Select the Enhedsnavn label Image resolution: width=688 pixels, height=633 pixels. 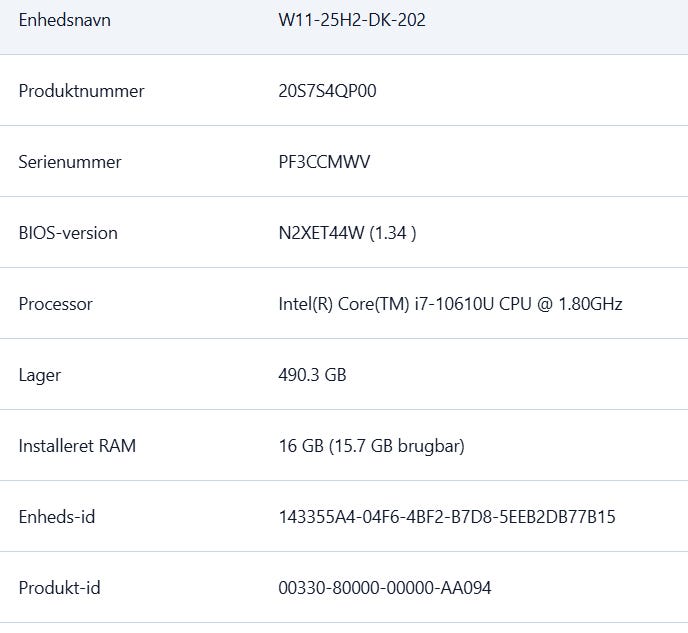click(64, 20)
